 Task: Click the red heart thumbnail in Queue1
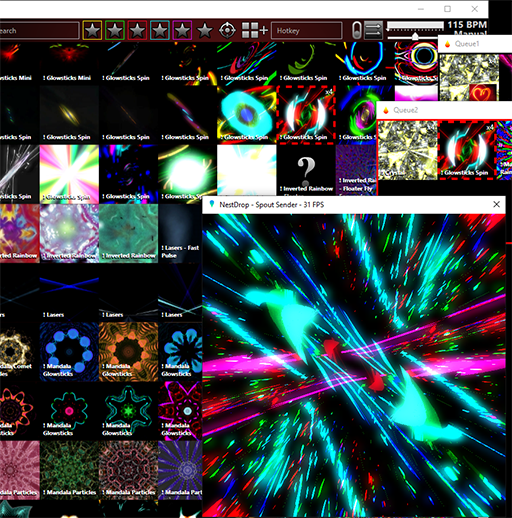coord(483,92)
